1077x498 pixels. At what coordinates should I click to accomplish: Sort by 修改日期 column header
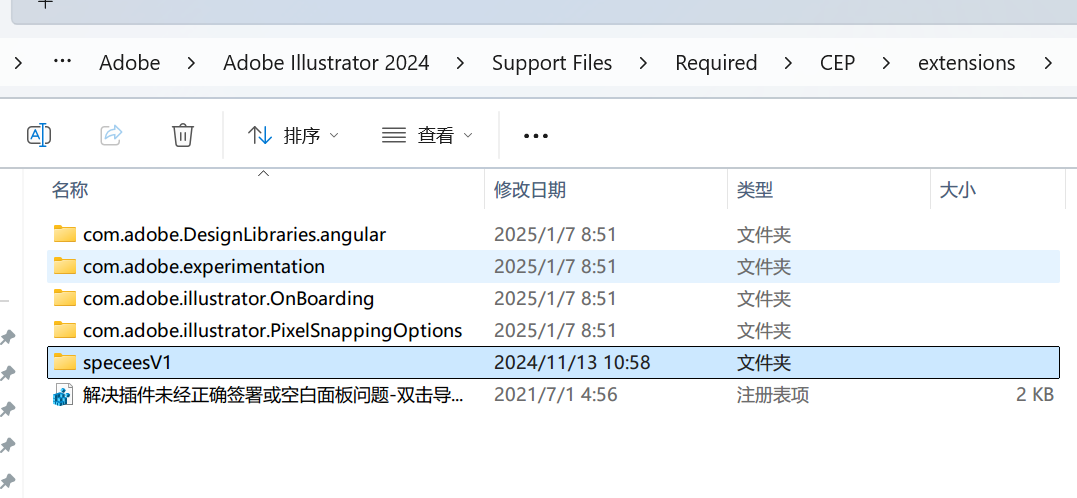(530, 190)
